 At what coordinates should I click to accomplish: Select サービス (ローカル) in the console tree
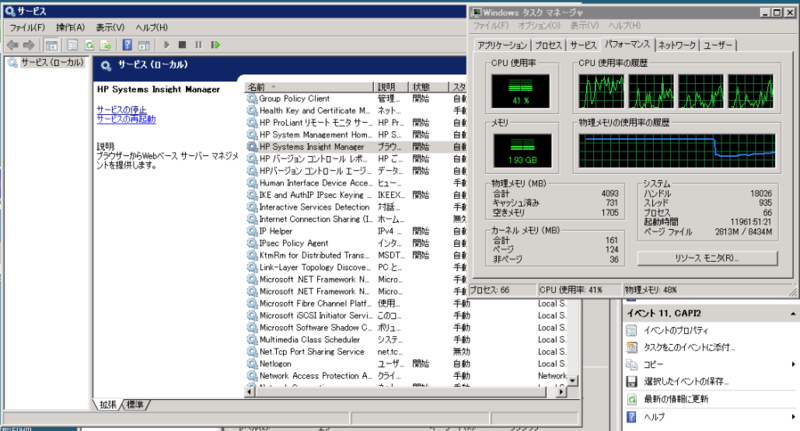coord(52,62)
